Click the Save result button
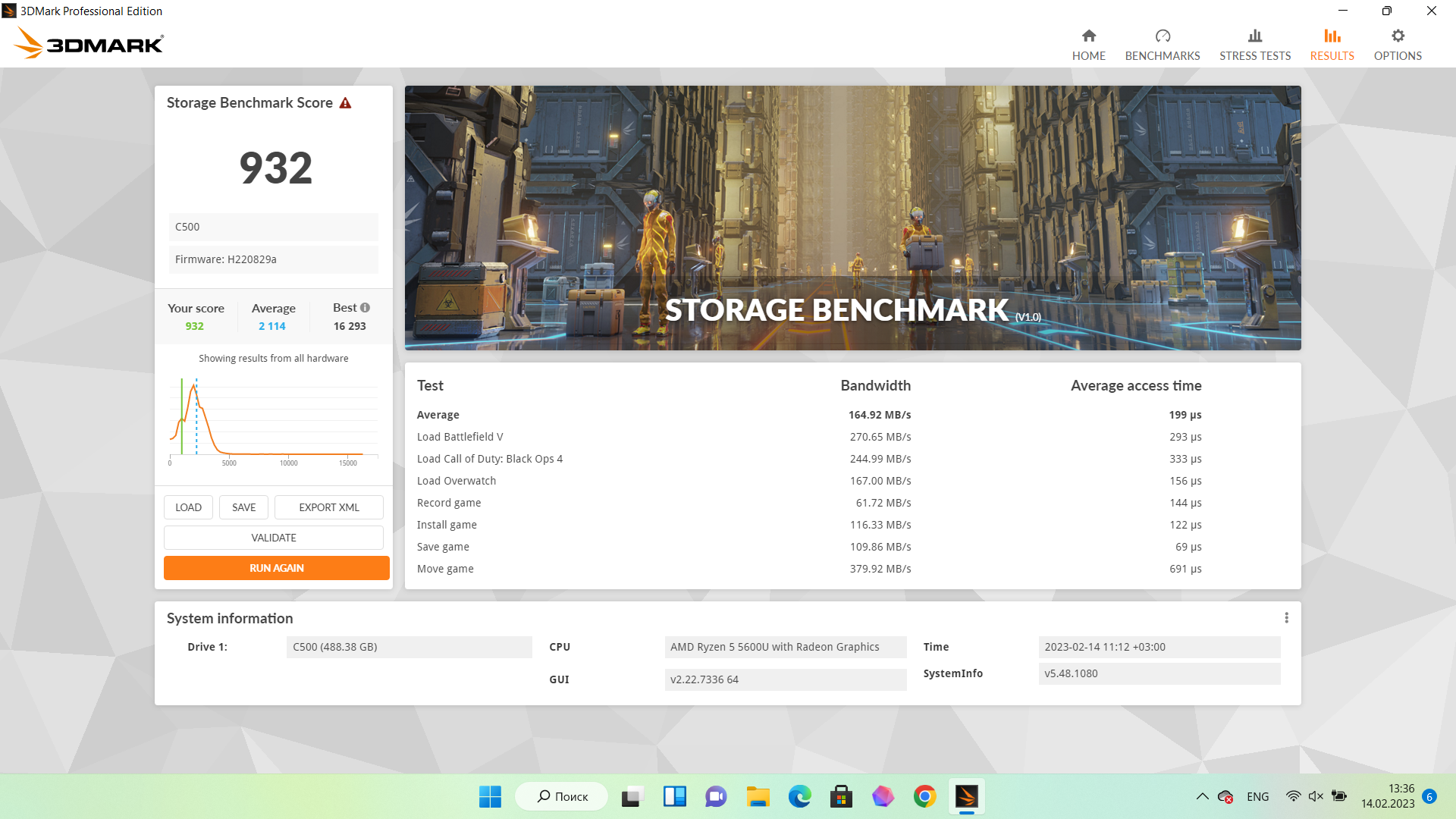 (x=243, y=507)
